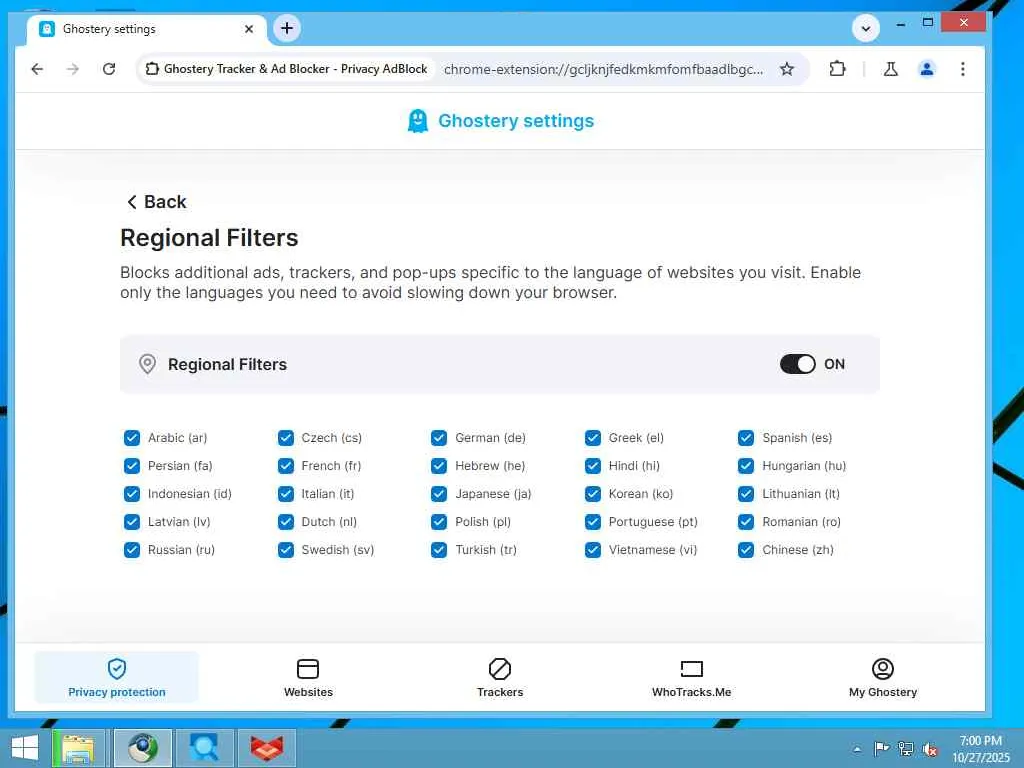Uncheck the Swedish (sv) checkbox
Image resolution: width=1024 pixels, height=768 pixels.
(285, 550)
